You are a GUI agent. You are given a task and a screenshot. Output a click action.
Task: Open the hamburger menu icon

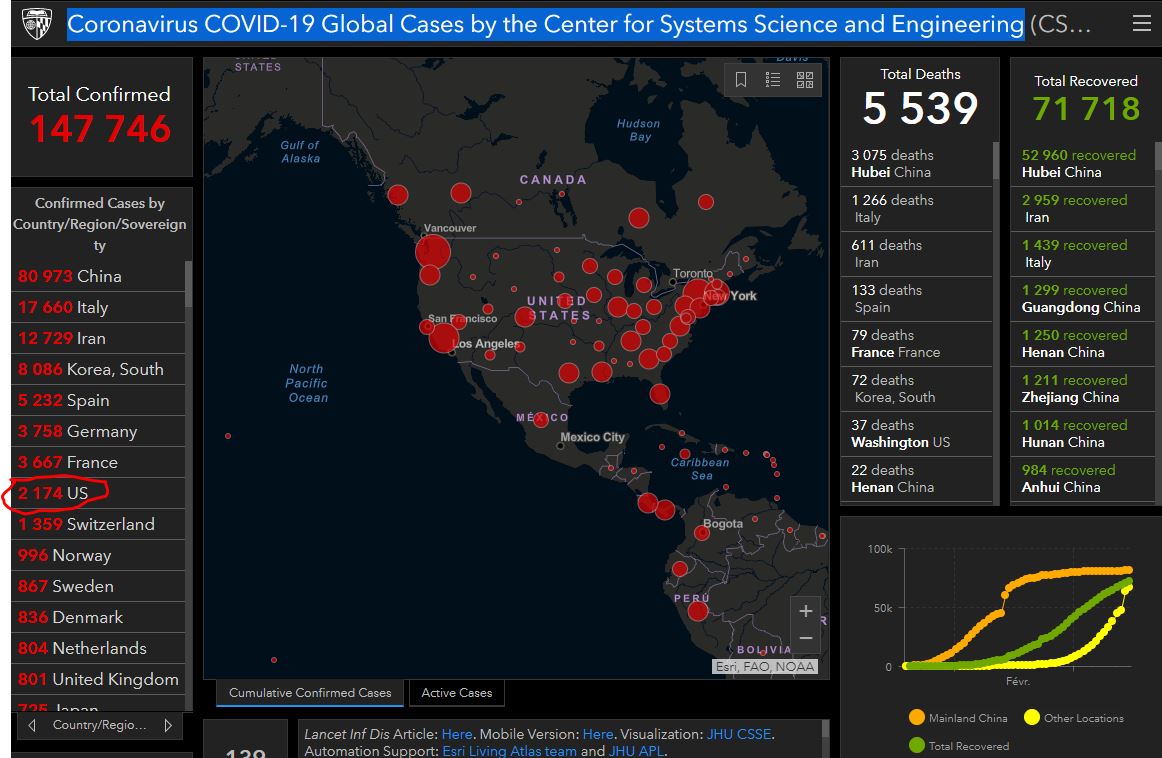click(1141, 24)
